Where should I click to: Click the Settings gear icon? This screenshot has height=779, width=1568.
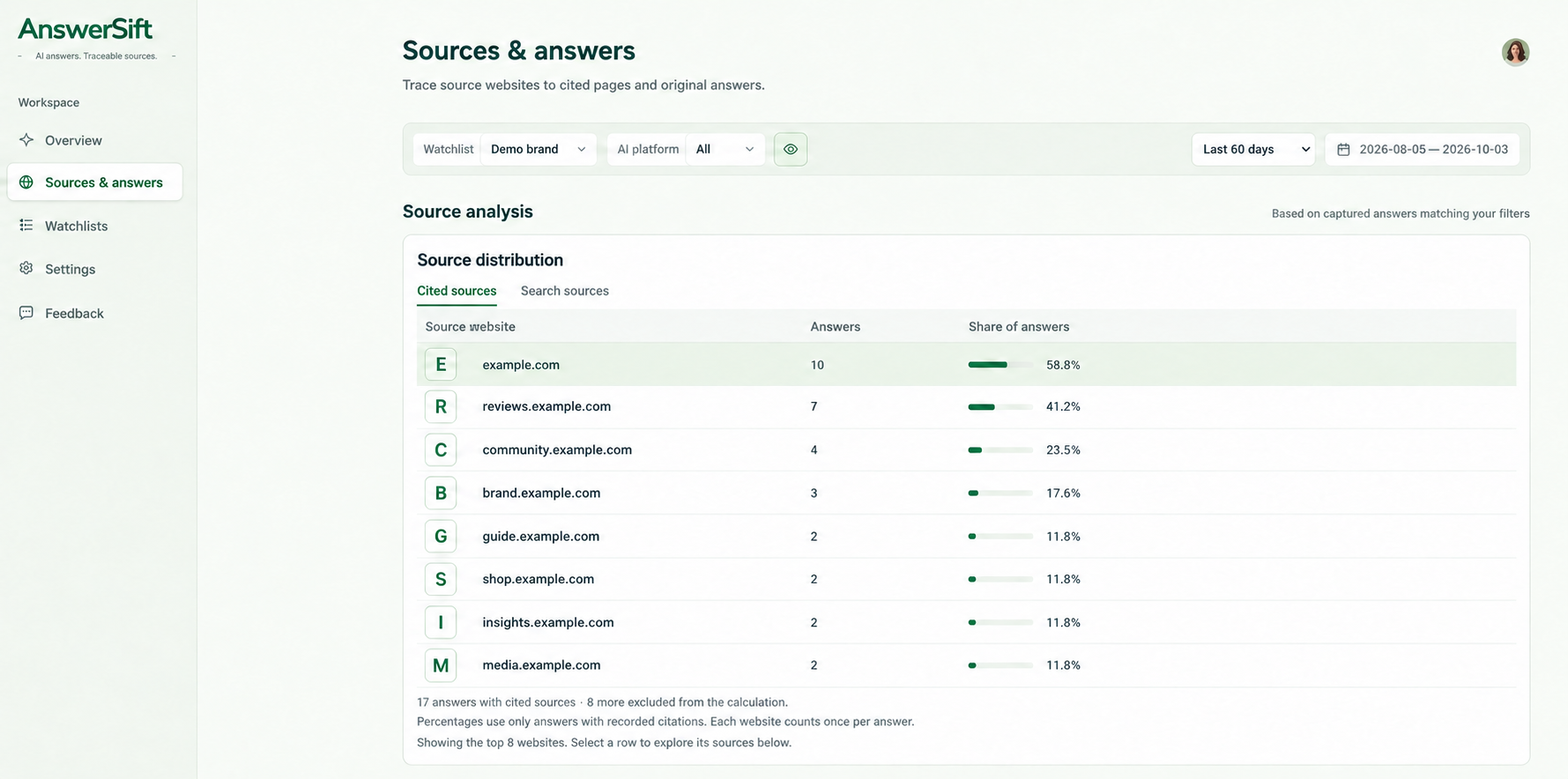tap(26, 269)
